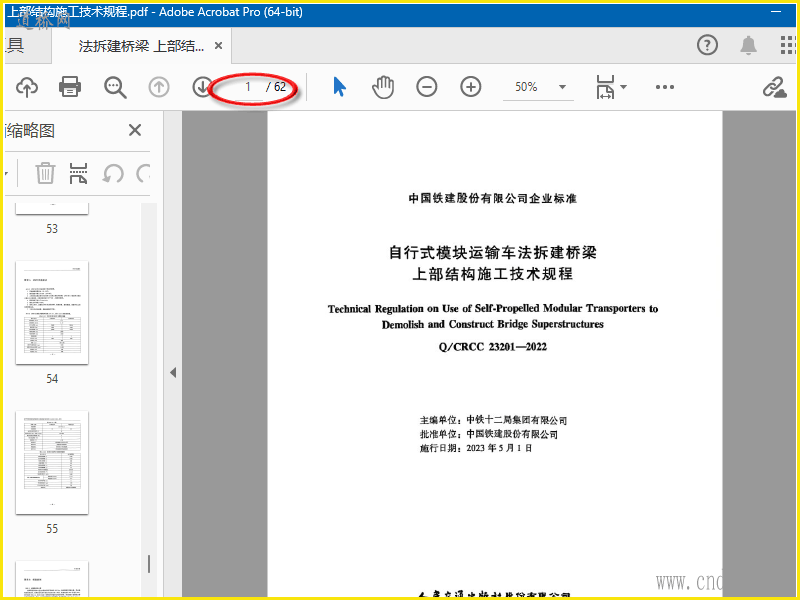Click the upload to cloud icon
800x600 pixels.
[x=27, y=87]
